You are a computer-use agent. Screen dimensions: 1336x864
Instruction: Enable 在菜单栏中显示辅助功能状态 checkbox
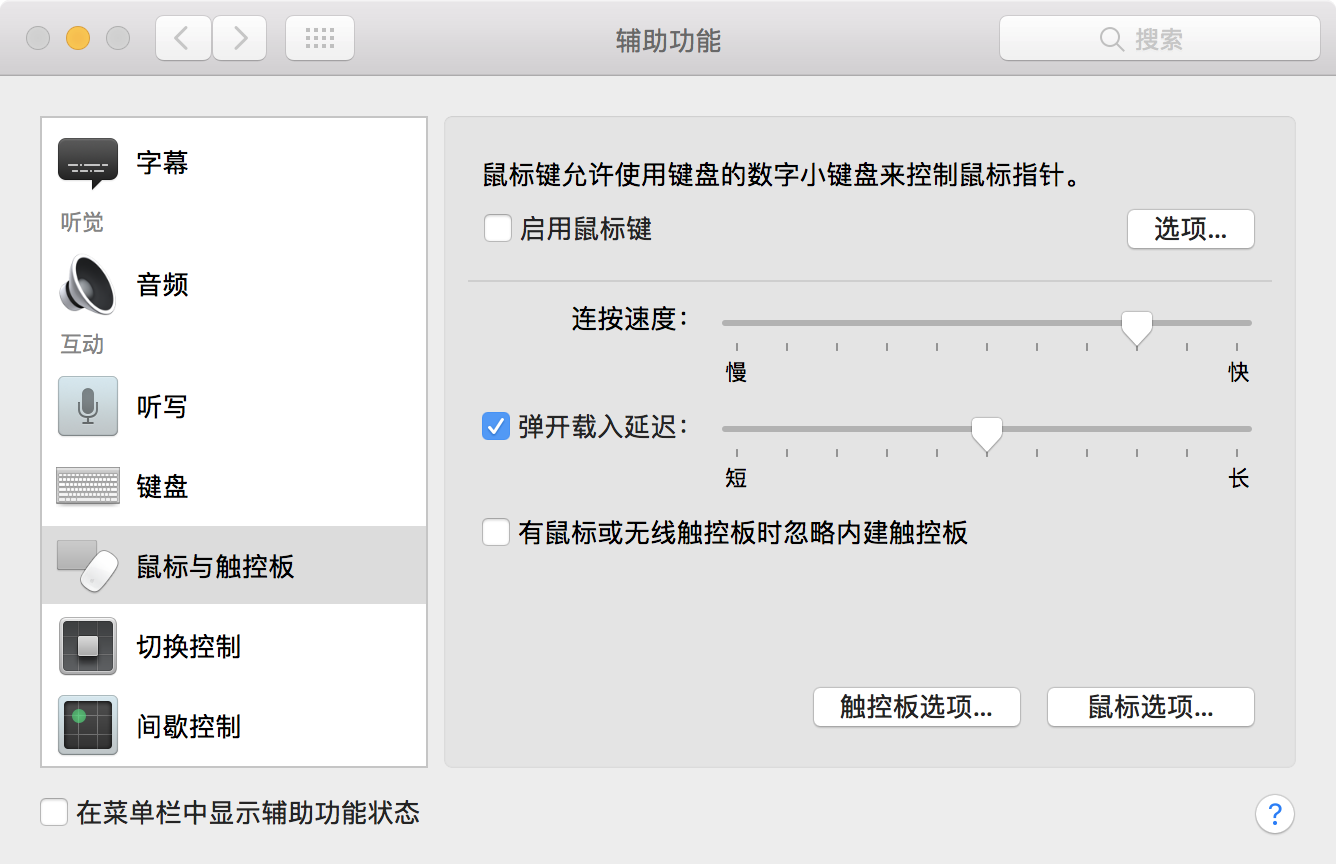point(54,812)
